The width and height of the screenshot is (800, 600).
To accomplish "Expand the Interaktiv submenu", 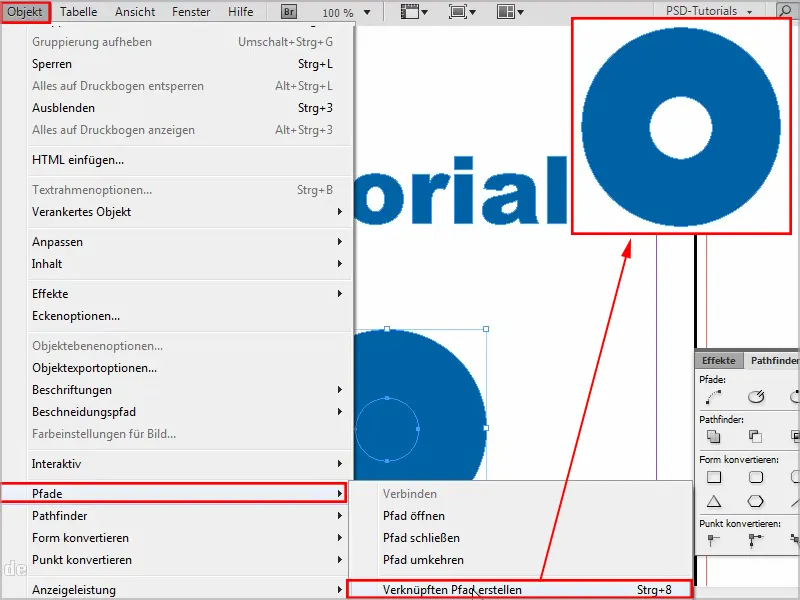I will coord(339,464).
